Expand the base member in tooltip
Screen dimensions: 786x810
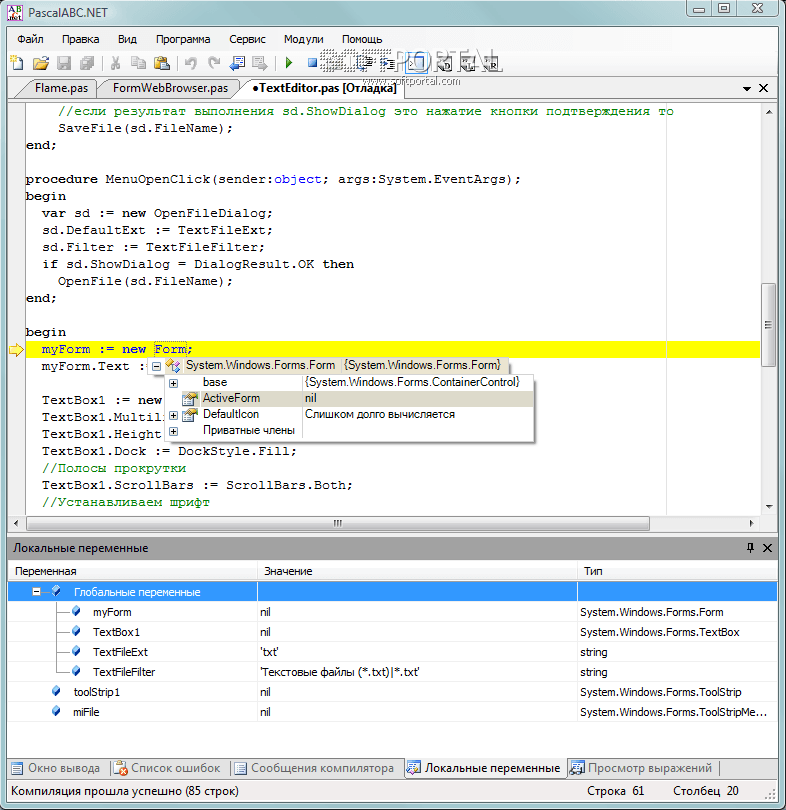173,383
